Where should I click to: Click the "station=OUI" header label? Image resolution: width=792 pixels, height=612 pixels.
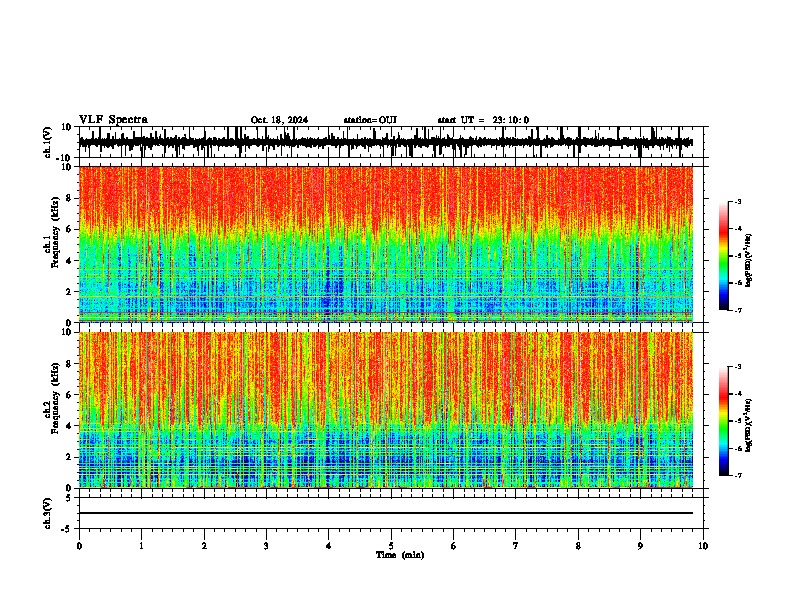tap(370, 120)
